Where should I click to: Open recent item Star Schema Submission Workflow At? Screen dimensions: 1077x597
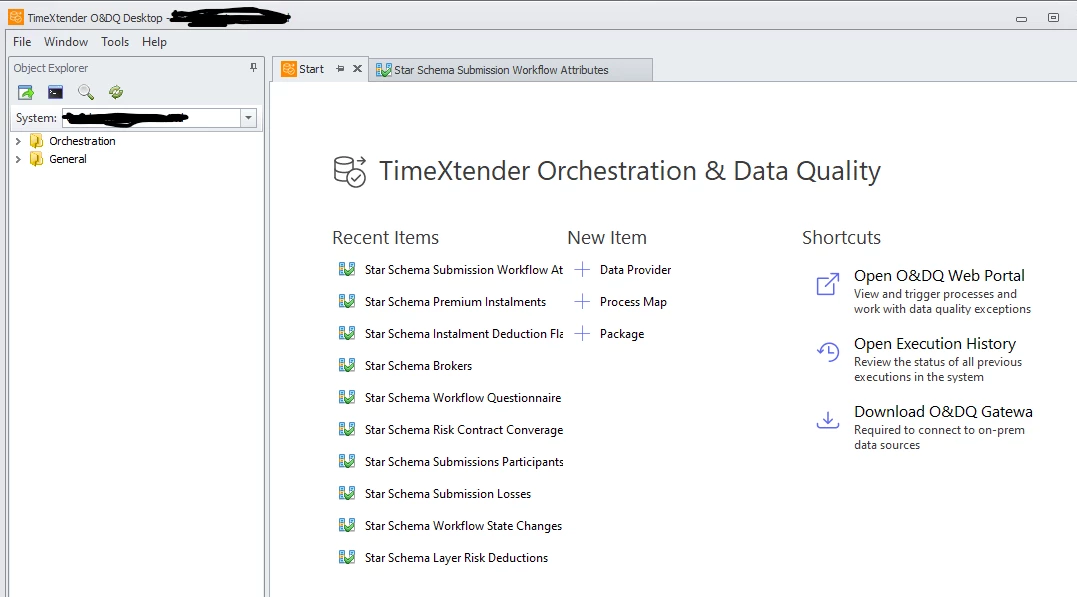click(x=464, y=270)
